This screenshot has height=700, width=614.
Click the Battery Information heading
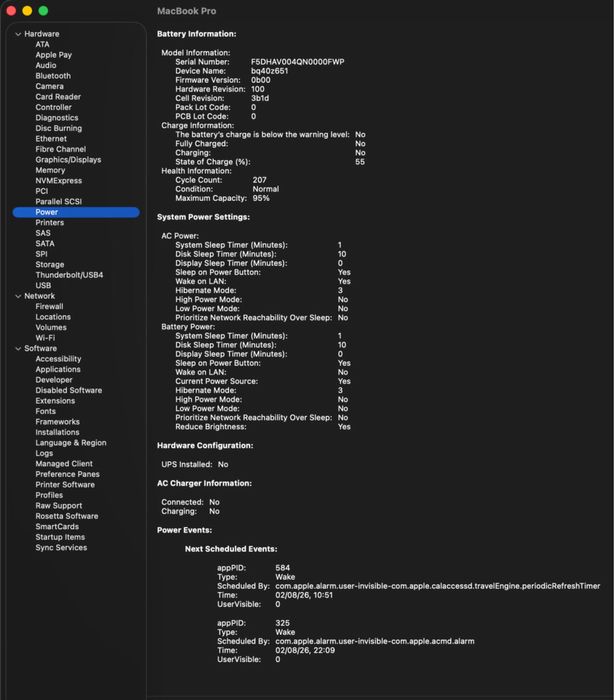(x=196, y=34)
